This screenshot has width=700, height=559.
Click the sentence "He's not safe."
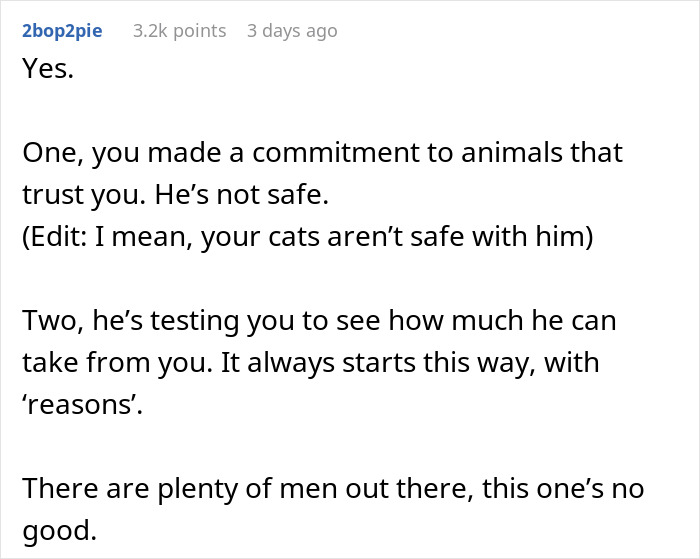(x=242, y=195)
